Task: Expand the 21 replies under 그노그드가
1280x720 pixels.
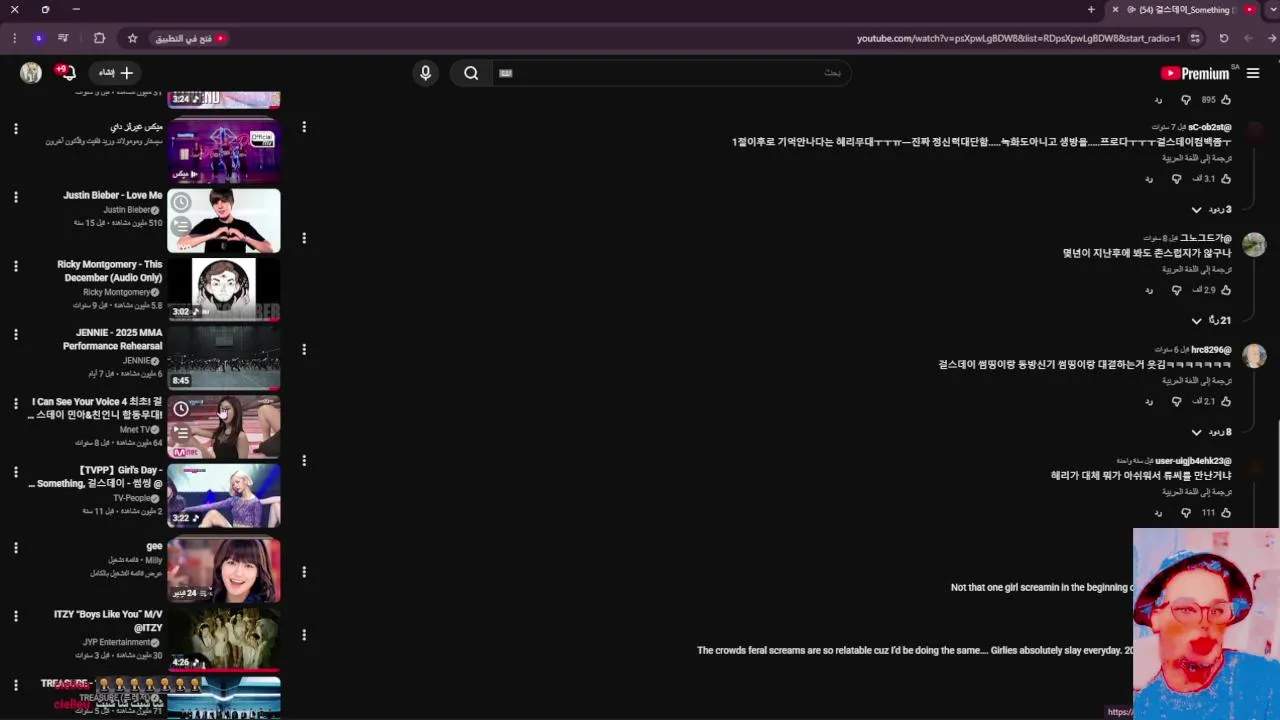Action: [1211, 321]
